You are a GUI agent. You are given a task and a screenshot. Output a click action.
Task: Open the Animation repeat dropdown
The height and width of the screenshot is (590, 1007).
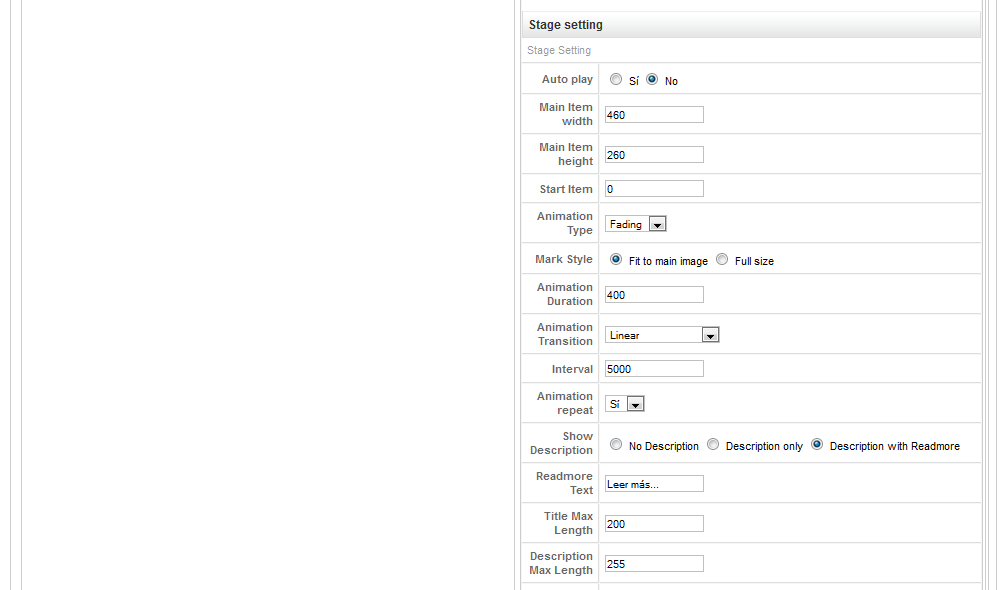pyautogui.click(x=624, y=404)
